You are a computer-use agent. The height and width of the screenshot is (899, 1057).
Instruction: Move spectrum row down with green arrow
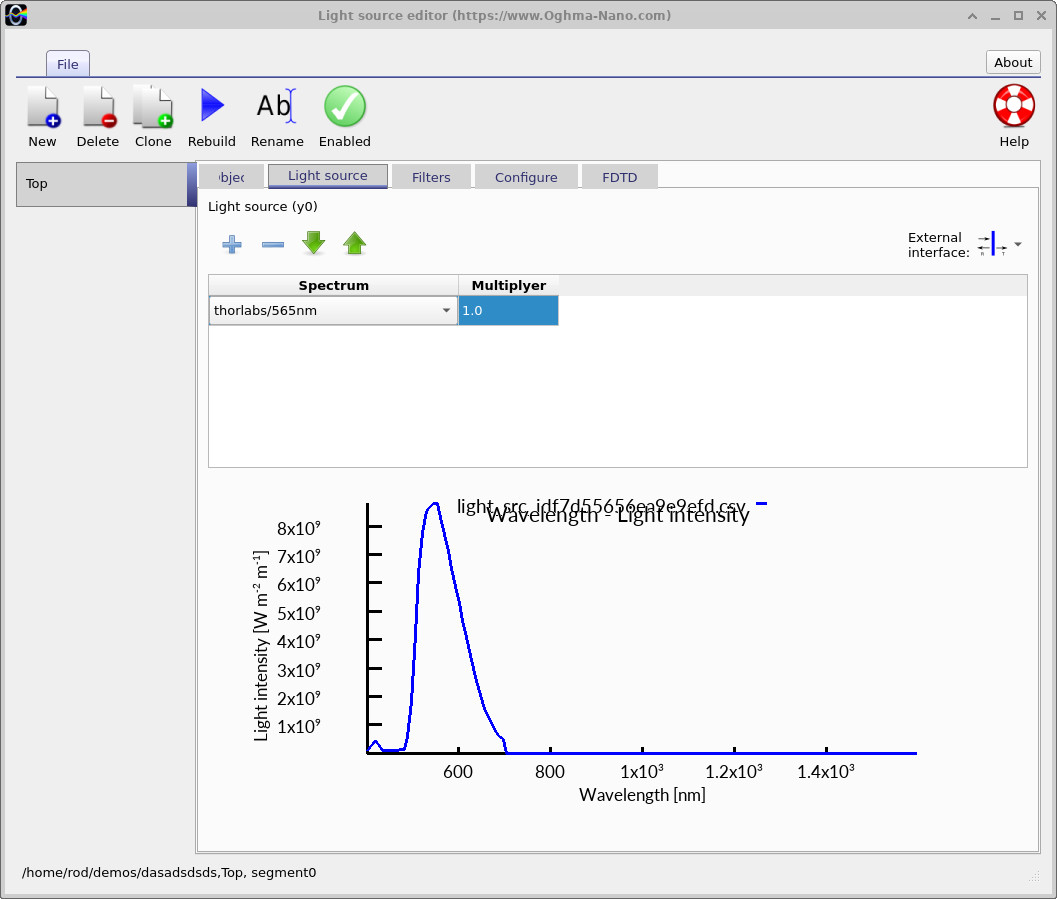coord(313,243)
